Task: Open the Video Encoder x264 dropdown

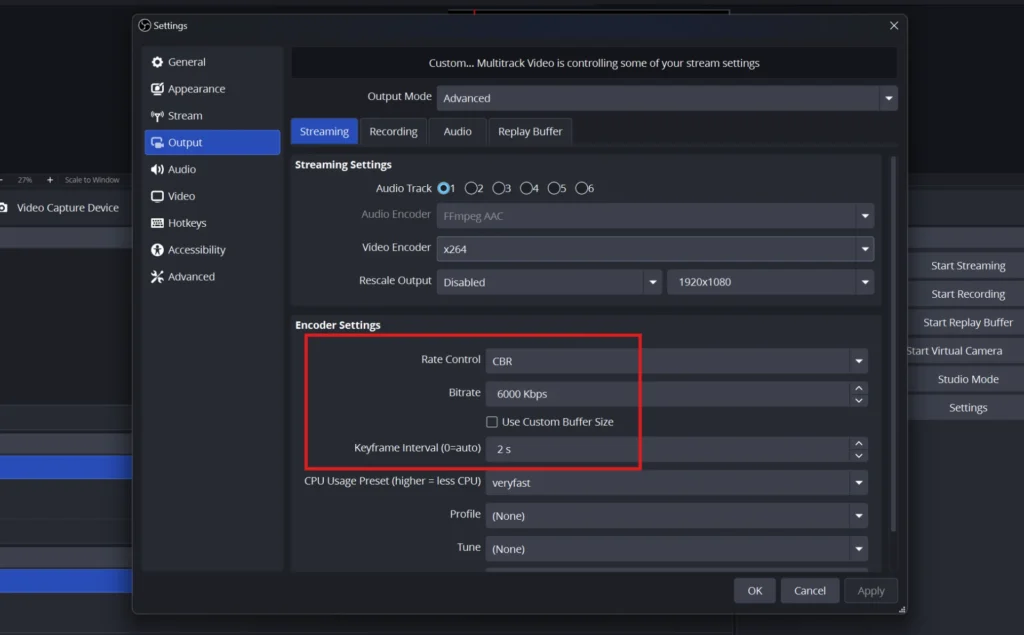Action: (655, 249)
